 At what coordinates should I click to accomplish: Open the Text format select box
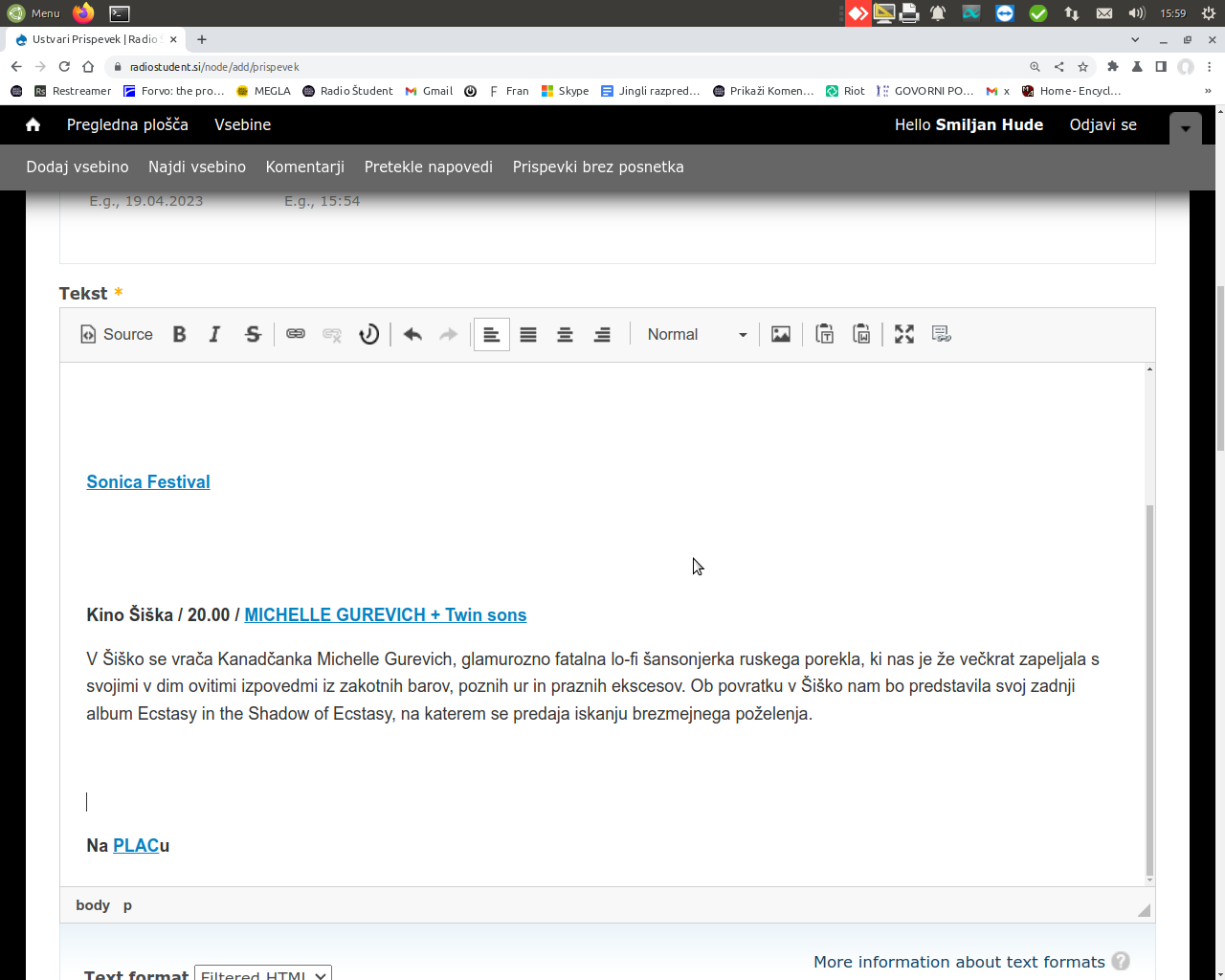point(263,974)
